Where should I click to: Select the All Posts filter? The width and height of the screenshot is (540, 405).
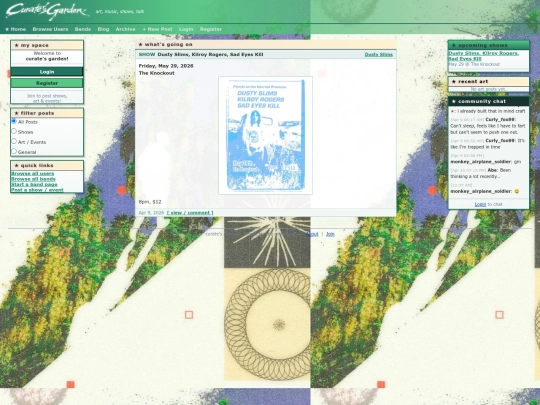click(x=14, y=121)
